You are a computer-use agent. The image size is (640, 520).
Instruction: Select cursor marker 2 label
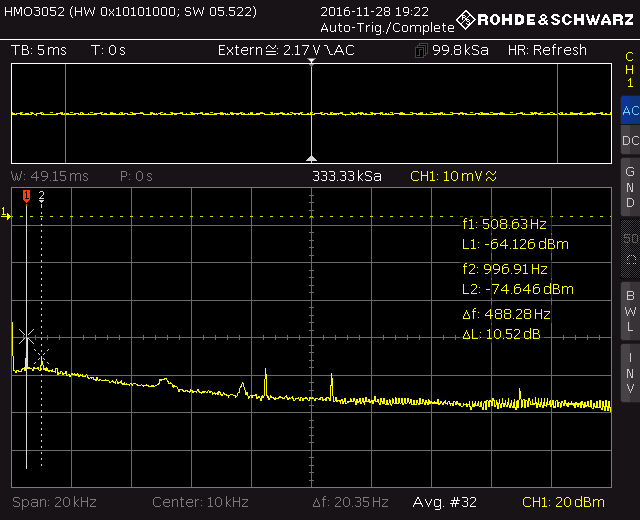pos(41,197)
